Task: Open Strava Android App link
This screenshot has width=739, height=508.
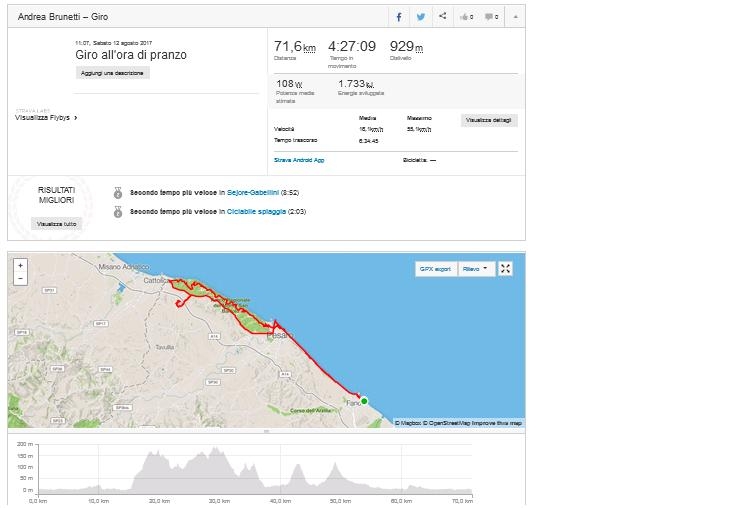Action: pos(299,160)
